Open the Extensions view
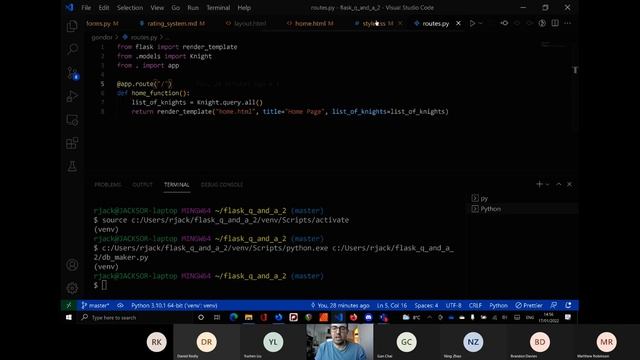The width and height of the screenshot is (640, 360). [x=72, y=143]
